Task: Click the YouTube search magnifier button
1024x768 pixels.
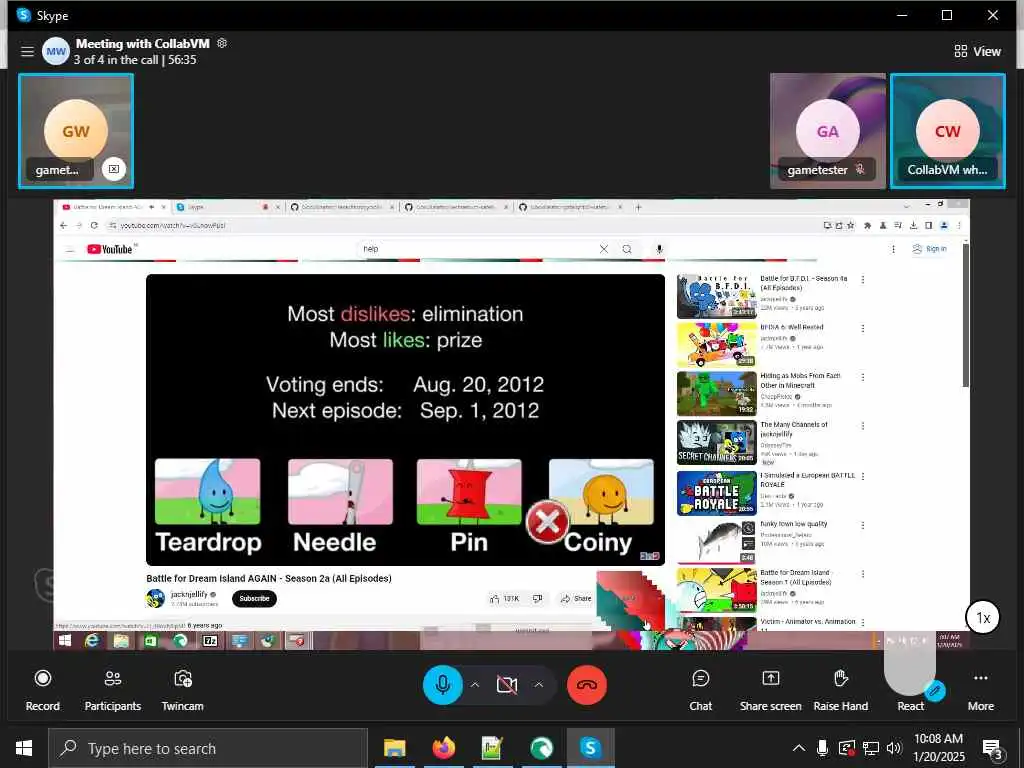Action: click(627, 249)
